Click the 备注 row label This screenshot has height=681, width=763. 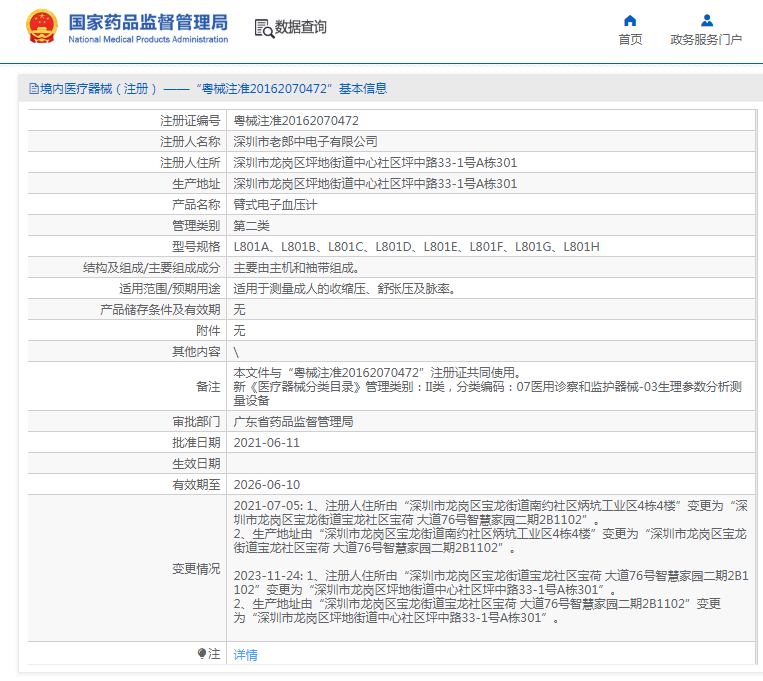pyautogui.click(x=208, y=387)
